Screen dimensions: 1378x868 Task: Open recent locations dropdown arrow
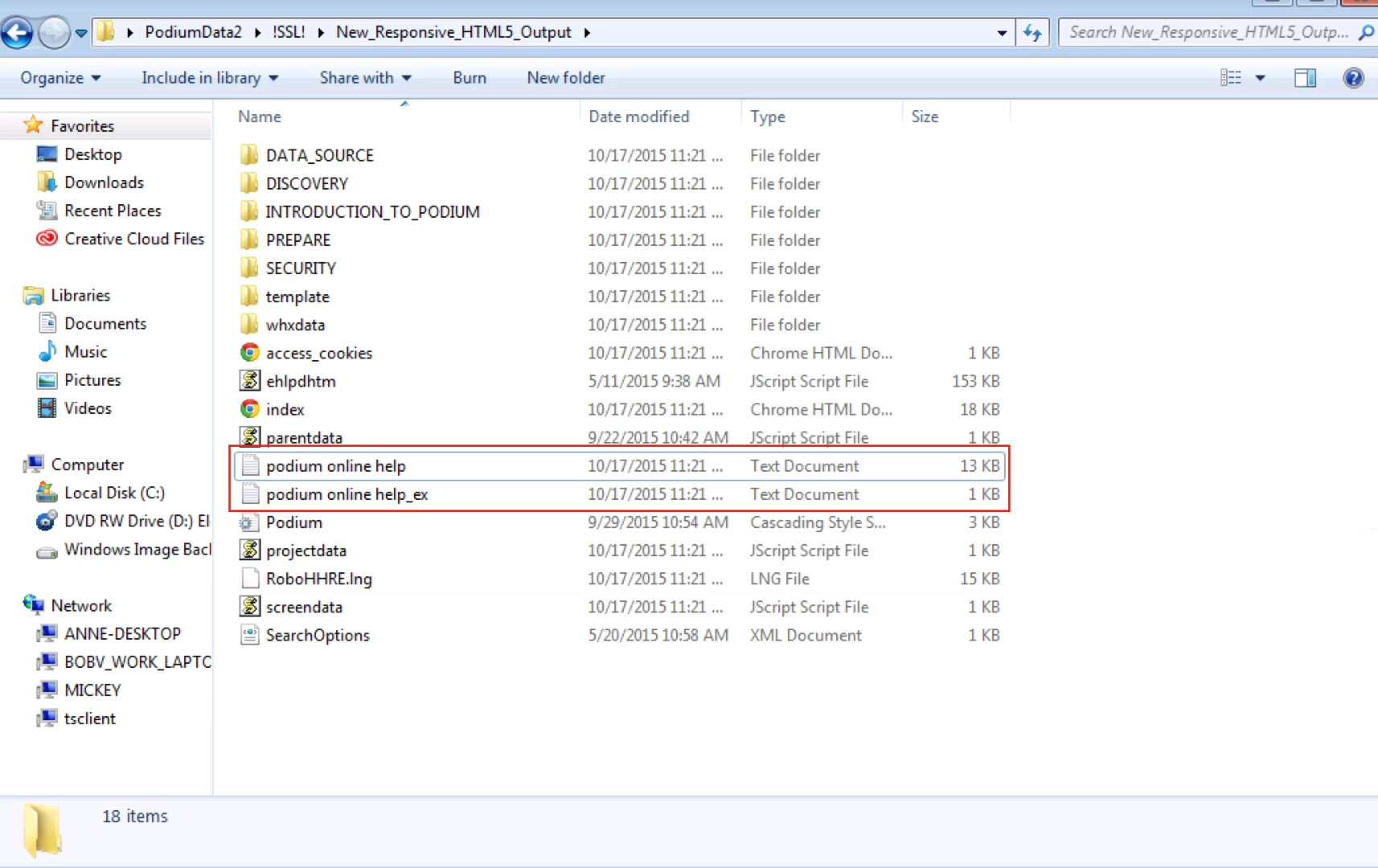pos(81,34)
